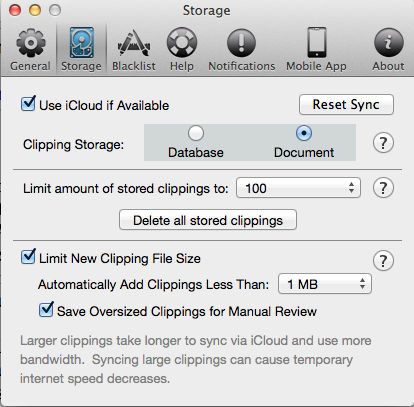Open the Notifications exclamation icon
This screenshot has height=407, width=414.
tap(242, 43)
